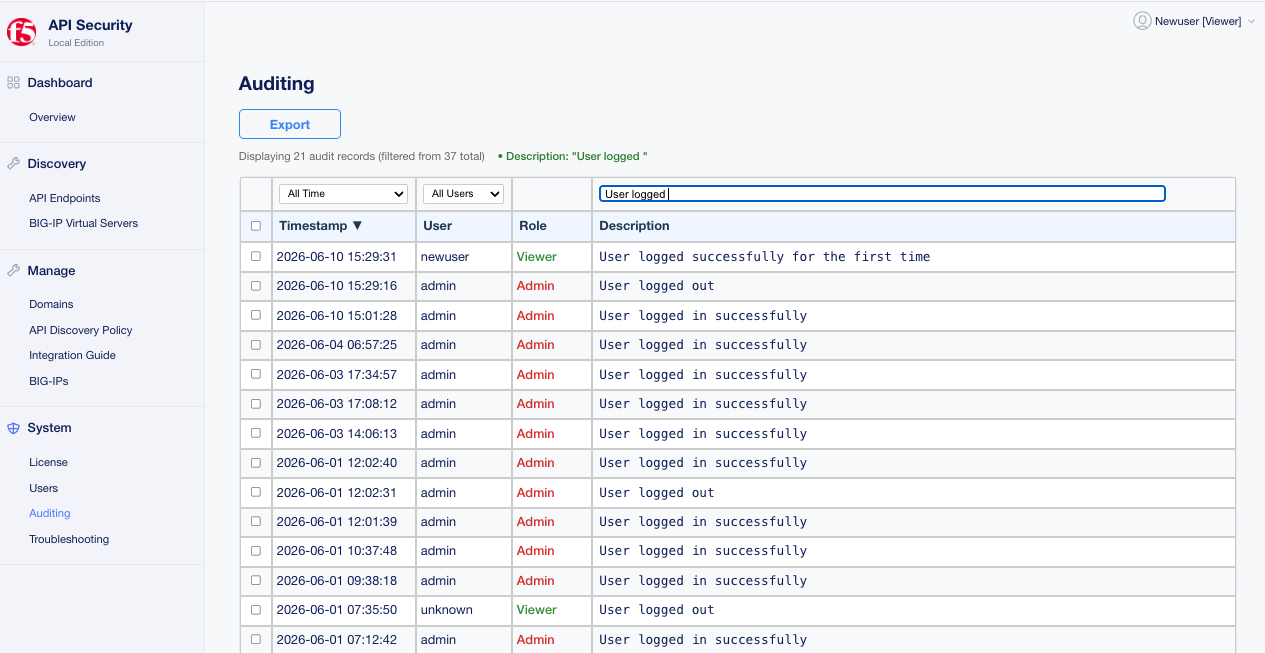Check the row for 2026-06-01 12:02:40
The height and width of the screenshot is (653, 1265).
[x=256, y=462]
